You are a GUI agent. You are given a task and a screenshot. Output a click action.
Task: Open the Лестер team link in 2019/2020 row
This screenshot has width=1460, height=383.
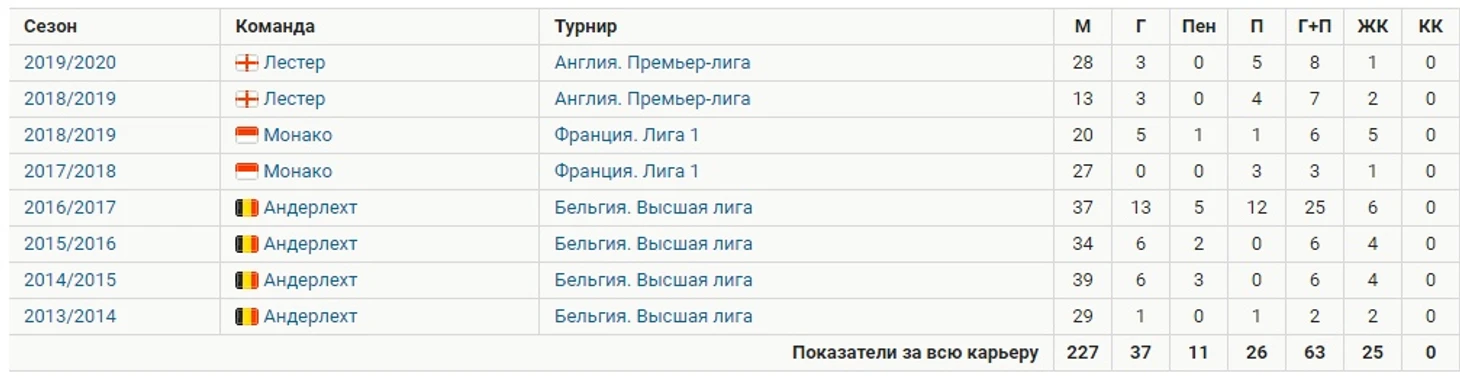coord(294,63)
